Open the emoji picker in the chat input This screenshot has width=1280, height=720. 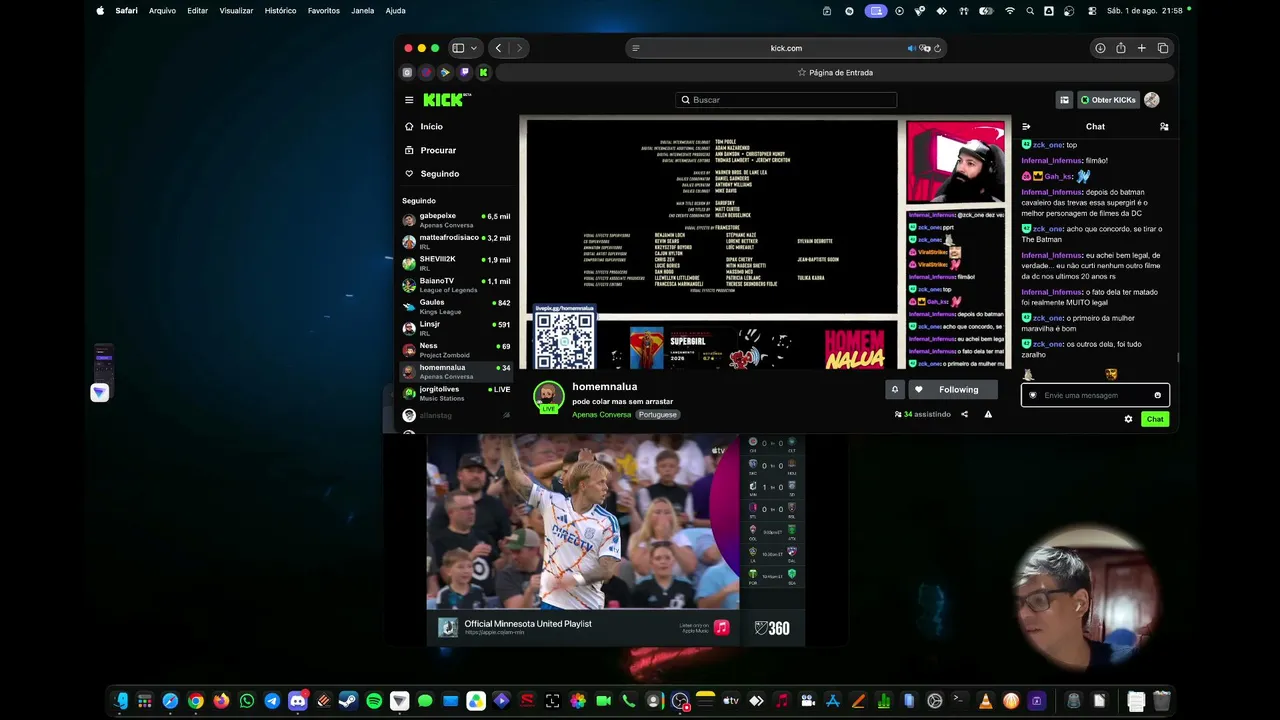[x=1158, y=395]
